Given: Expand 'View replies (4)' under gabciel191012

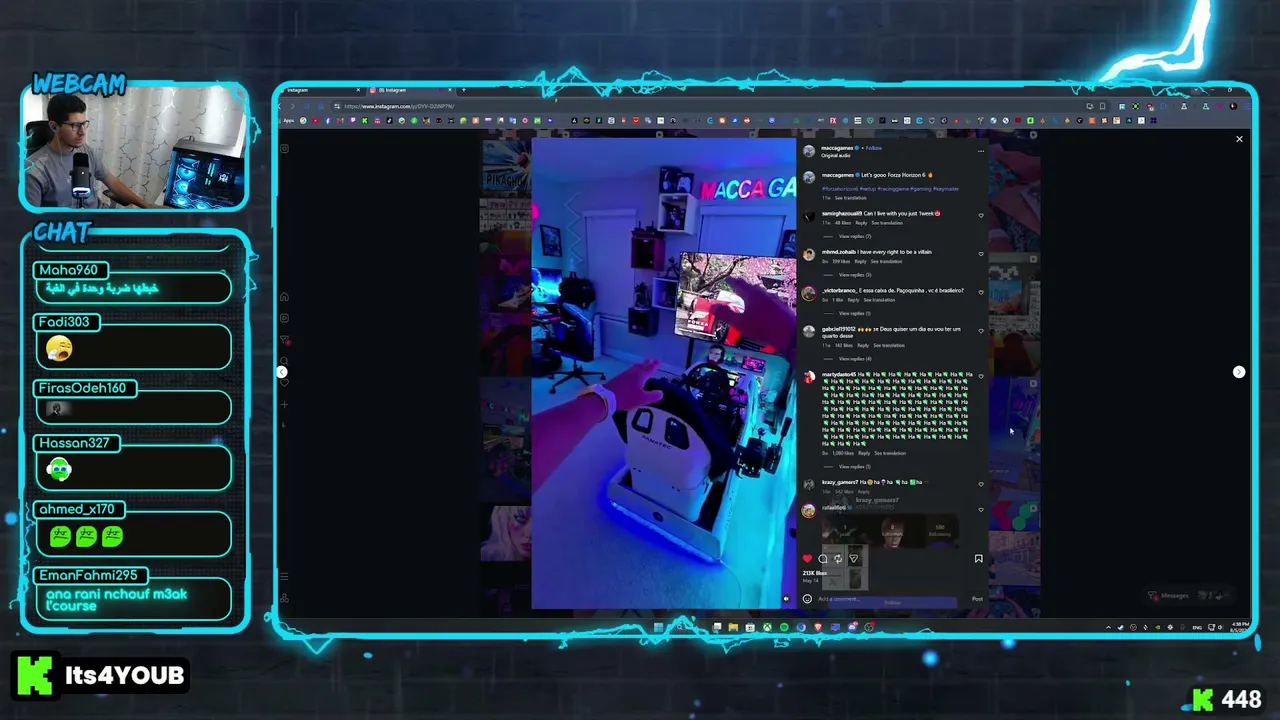Looking at the screenshot, I should click(854, 358).
